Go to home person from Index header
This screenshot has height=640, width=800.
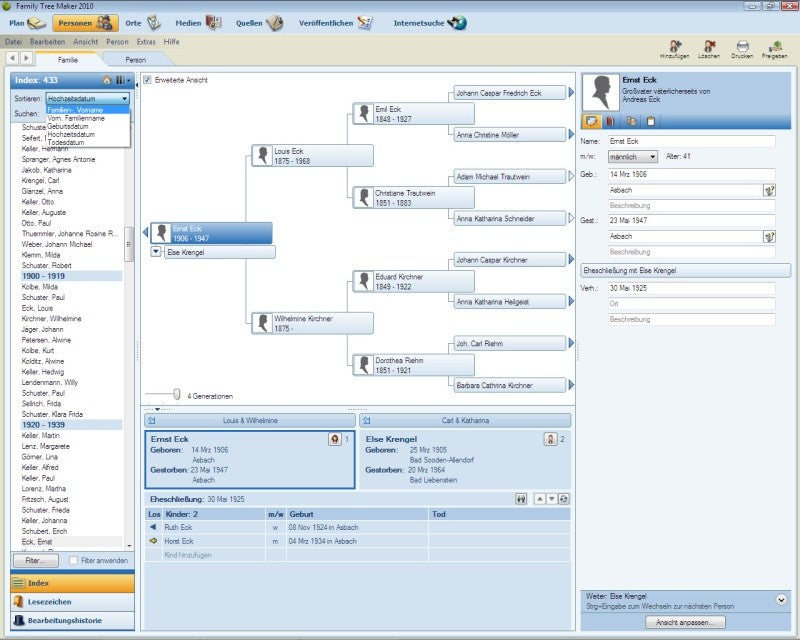pos(107,80)
